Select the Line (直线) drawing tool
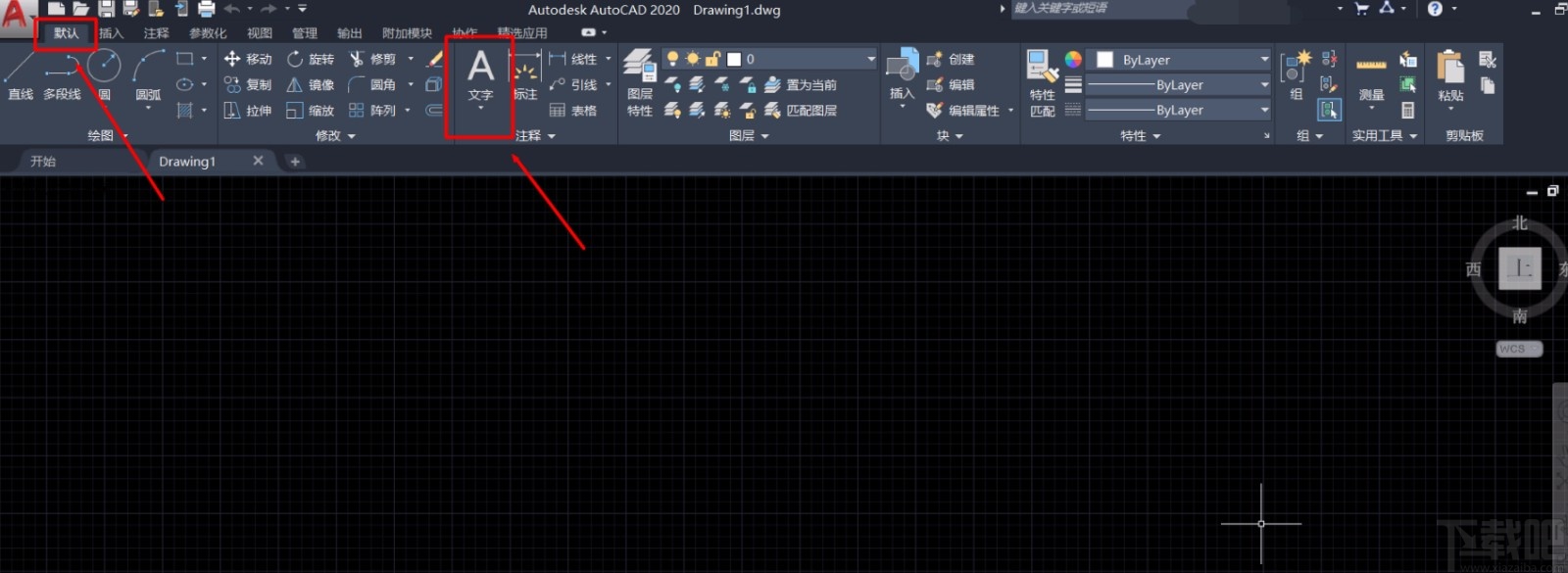1568x573 pixels. [21, 74]
